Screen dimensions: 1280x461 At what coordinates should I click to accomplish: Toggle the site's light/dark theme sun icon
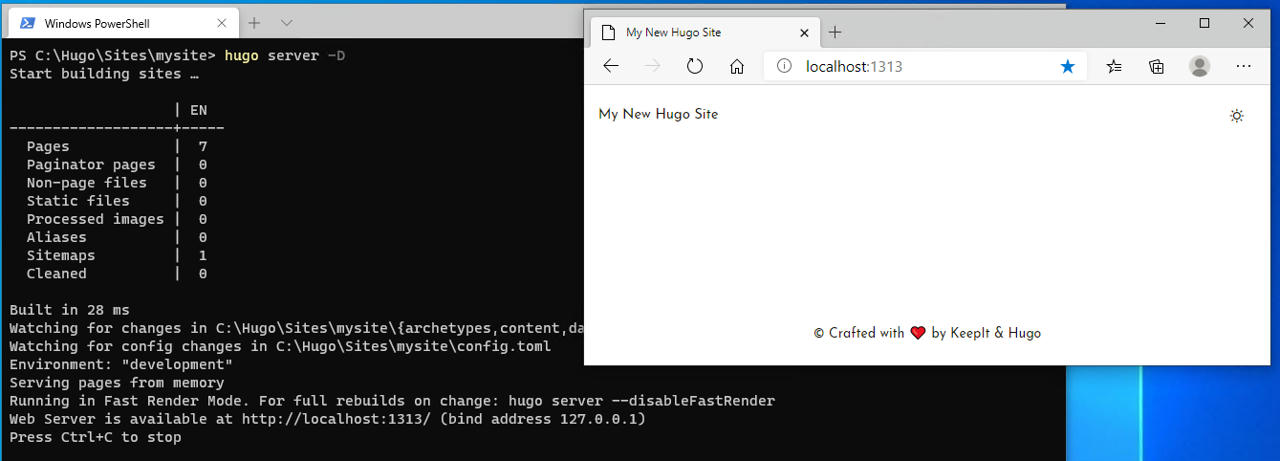tap(1237, 116)
